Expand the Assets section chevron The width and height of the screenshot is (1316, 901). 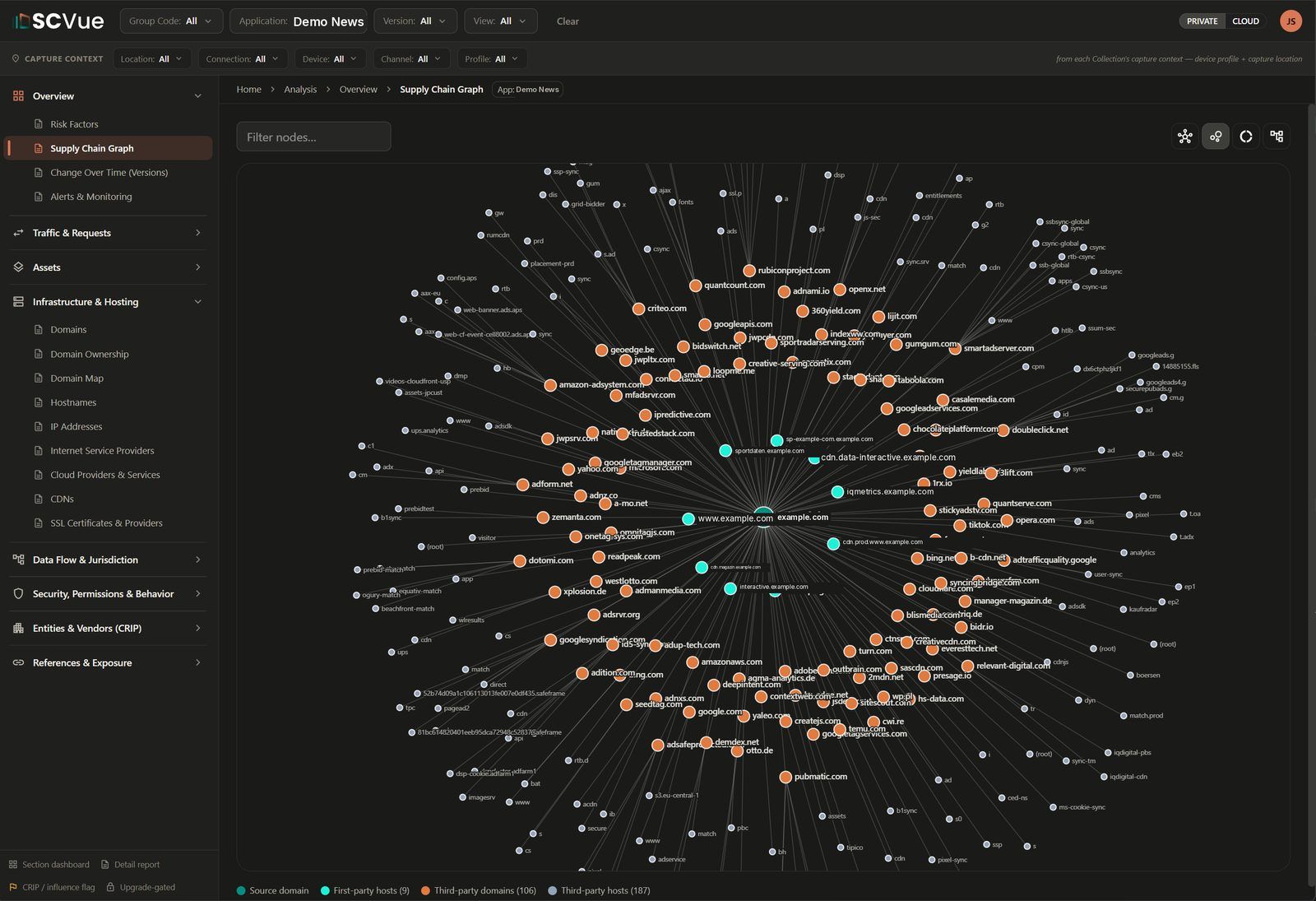tap(197, 267)
